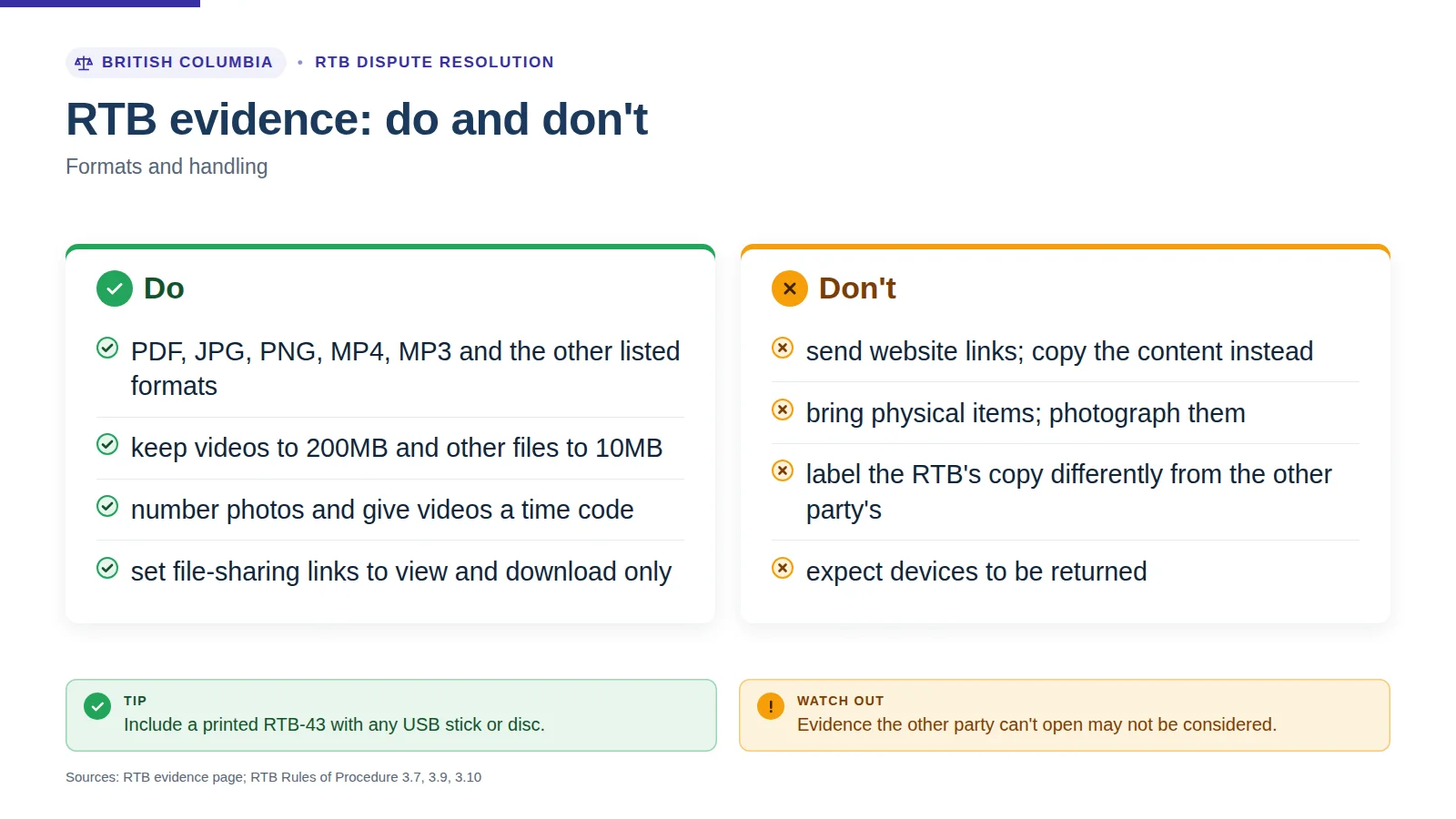Click X icon next to bring physical items

(783, 409)
